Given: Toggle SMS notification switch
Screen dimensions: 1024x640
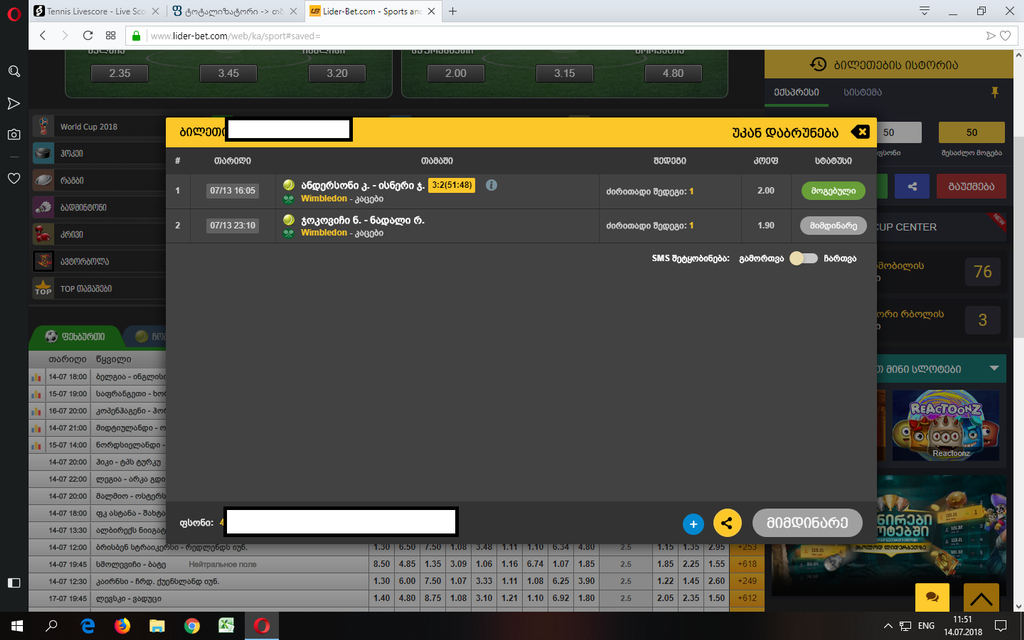Looking at the screenshot, I should (803, 258).
